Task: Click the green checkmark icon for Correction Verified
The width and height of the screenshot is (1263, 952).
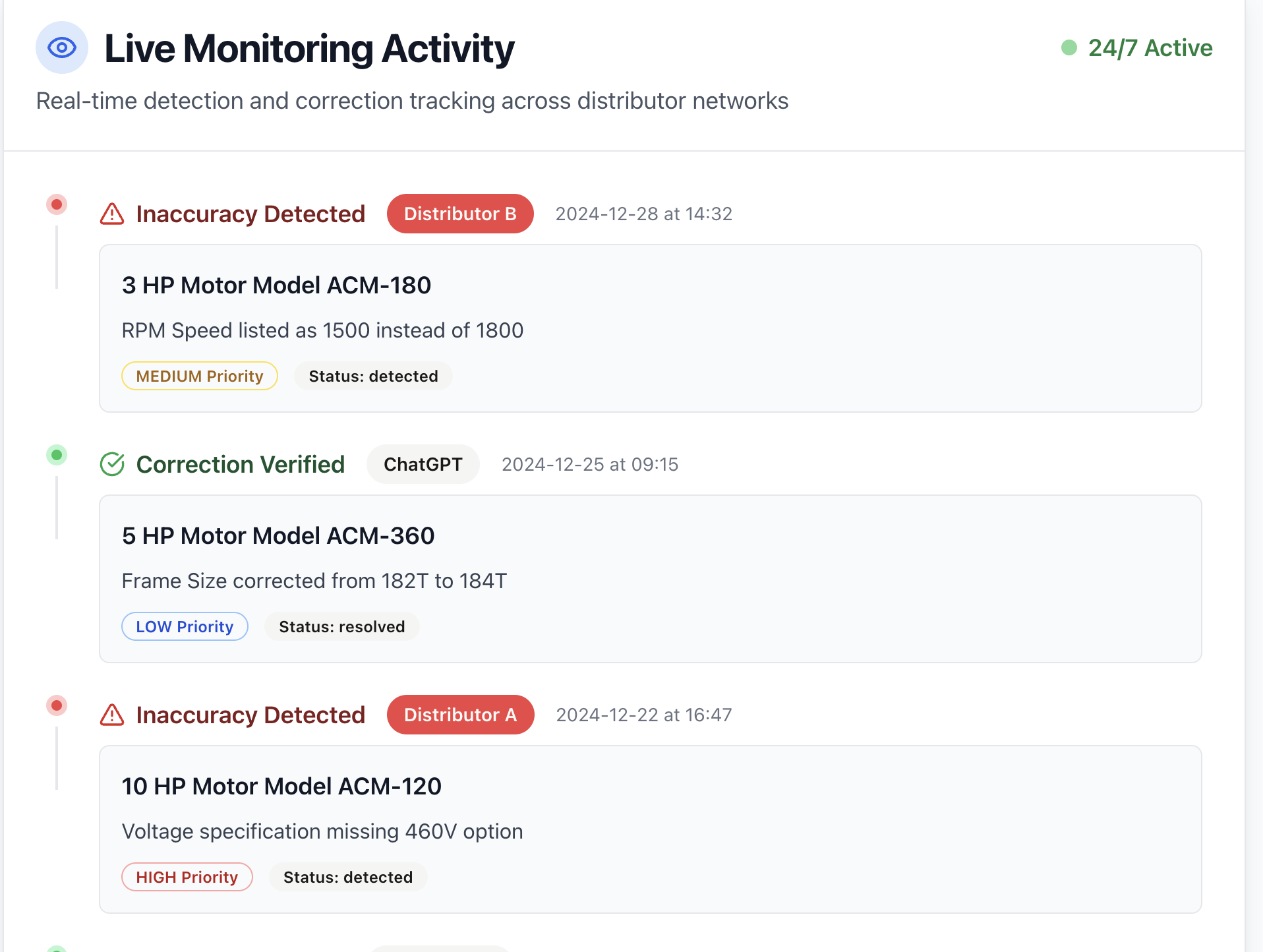Action: click(x=112, y=464)
